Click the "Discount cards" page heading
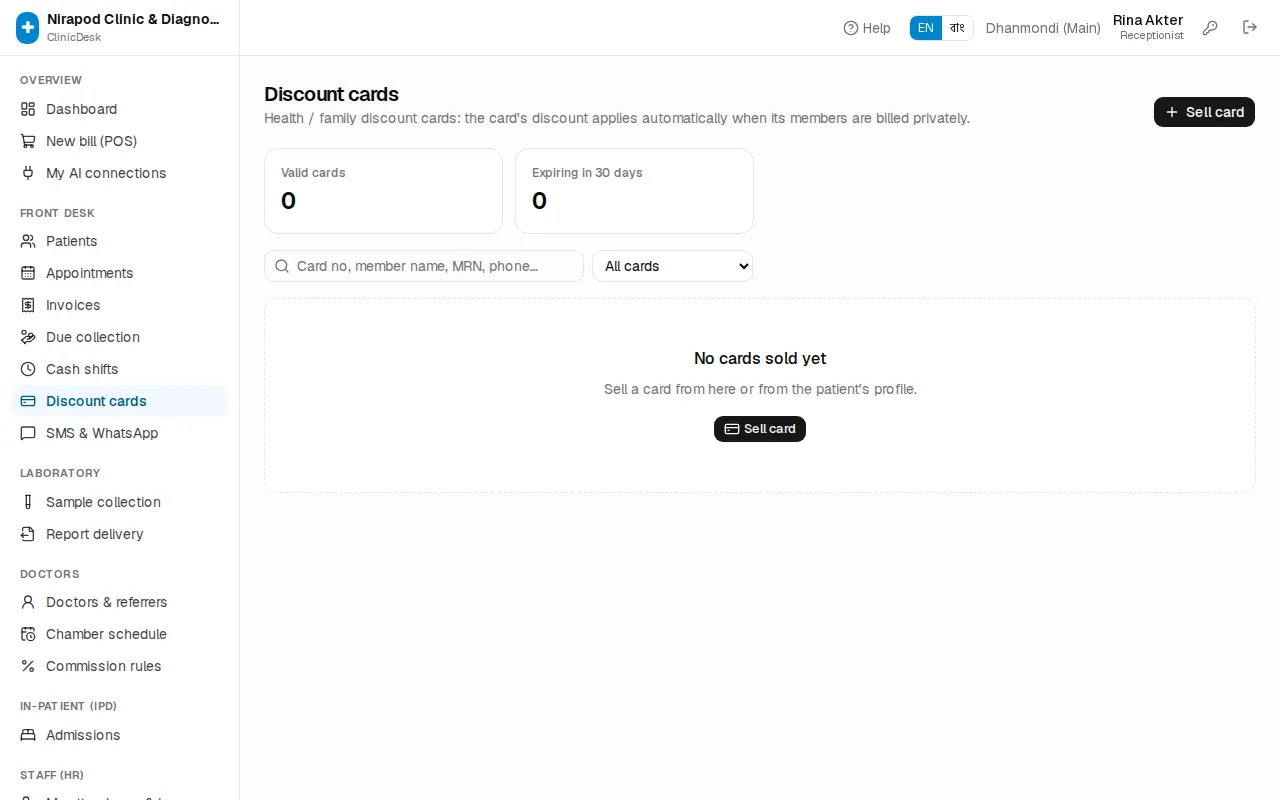 331,94
